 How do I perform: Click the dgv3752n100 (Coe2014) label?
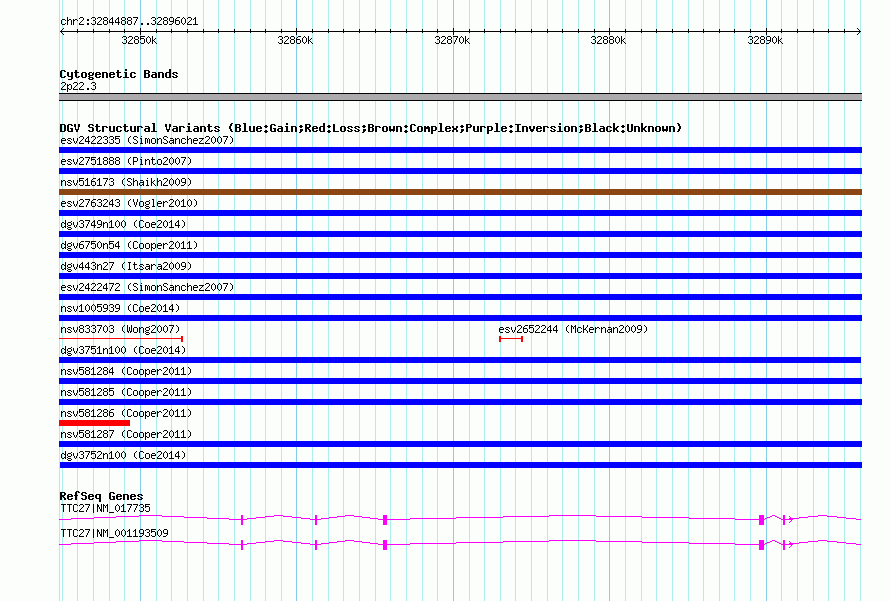point(123,455)
